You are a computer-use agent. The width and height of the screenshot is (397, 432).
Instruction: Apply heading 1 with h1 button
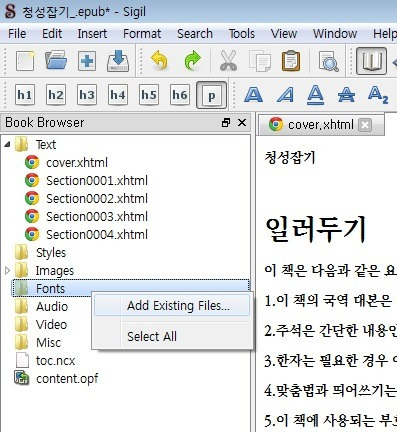[25, 95]
